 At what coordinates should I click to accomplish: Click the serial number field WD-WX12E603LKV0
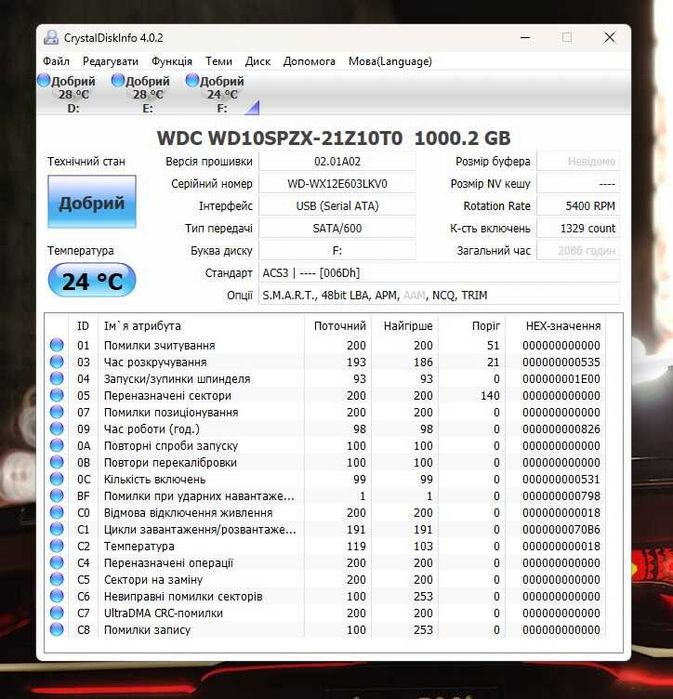tap(337, 184)
